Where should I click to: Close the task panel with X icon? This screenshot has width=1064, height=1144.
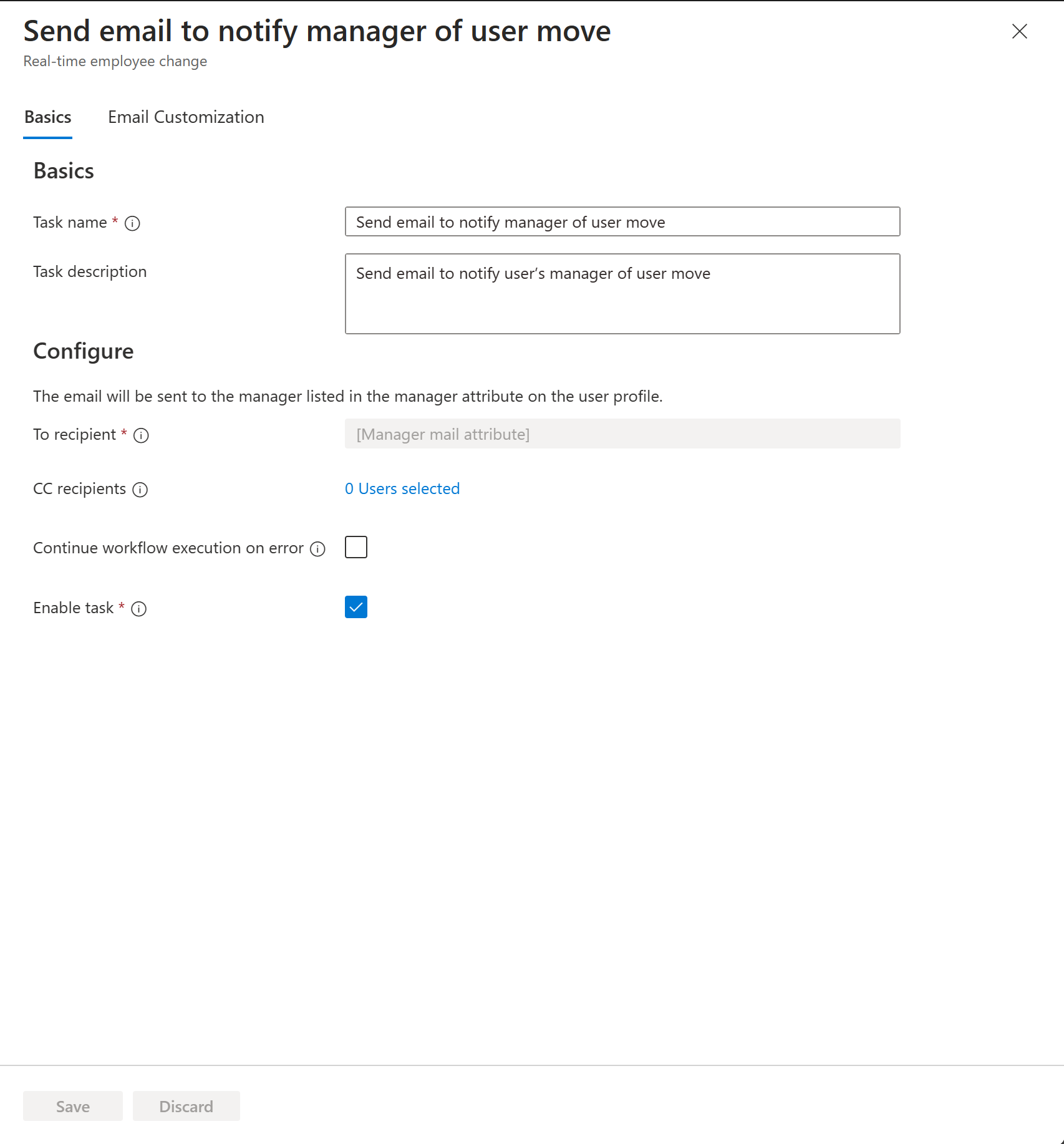point(1019,31)
